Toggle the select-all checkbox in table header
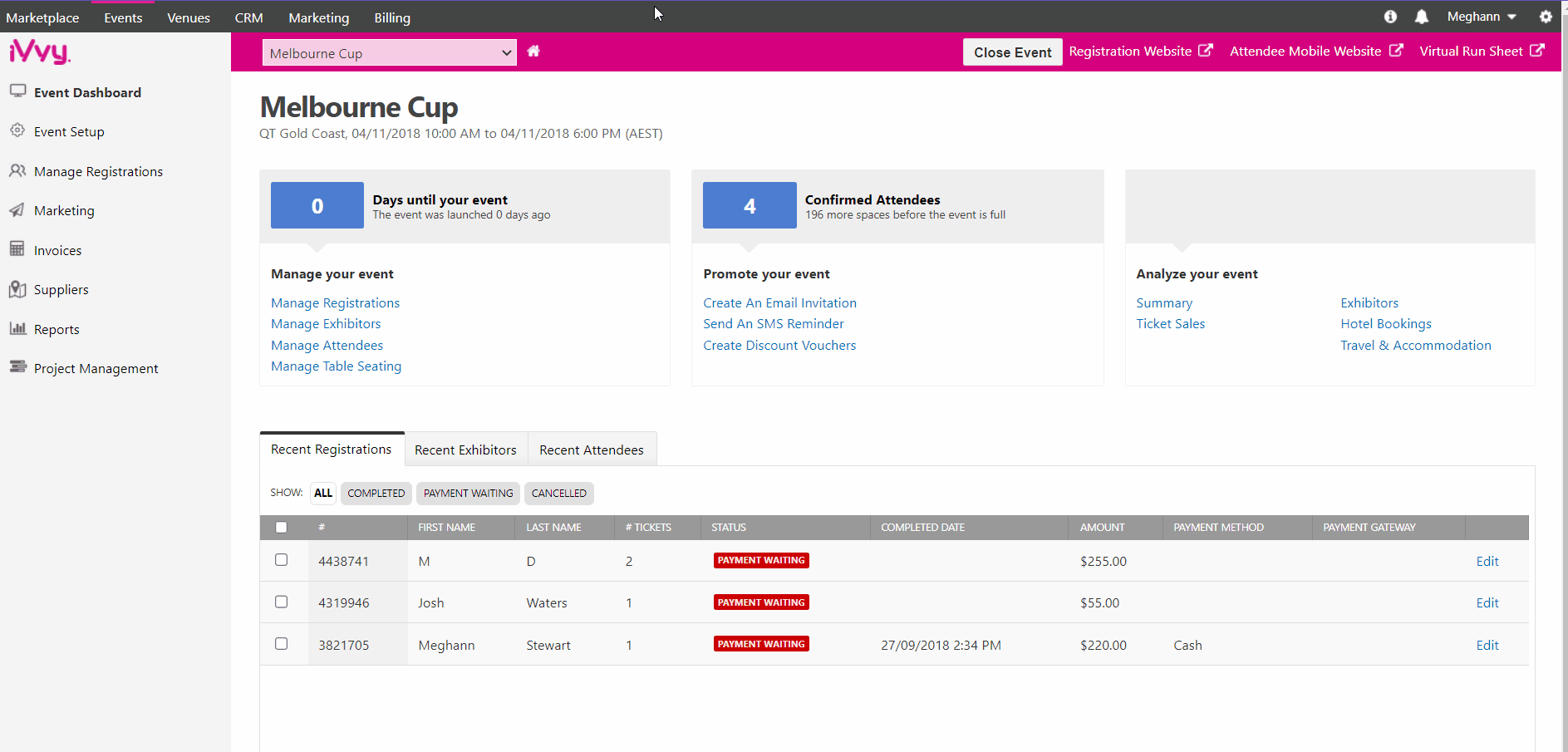This screenshot has height=752, width=1568. (x=282, y=528)
